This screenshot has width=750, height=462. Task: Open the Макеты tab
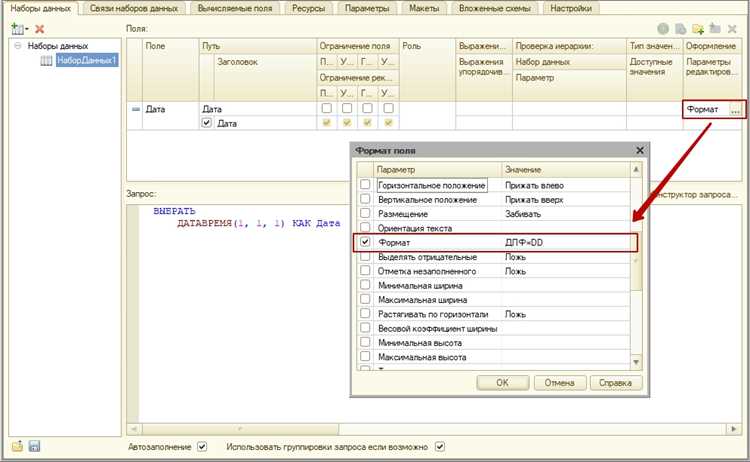click(423, 8)
